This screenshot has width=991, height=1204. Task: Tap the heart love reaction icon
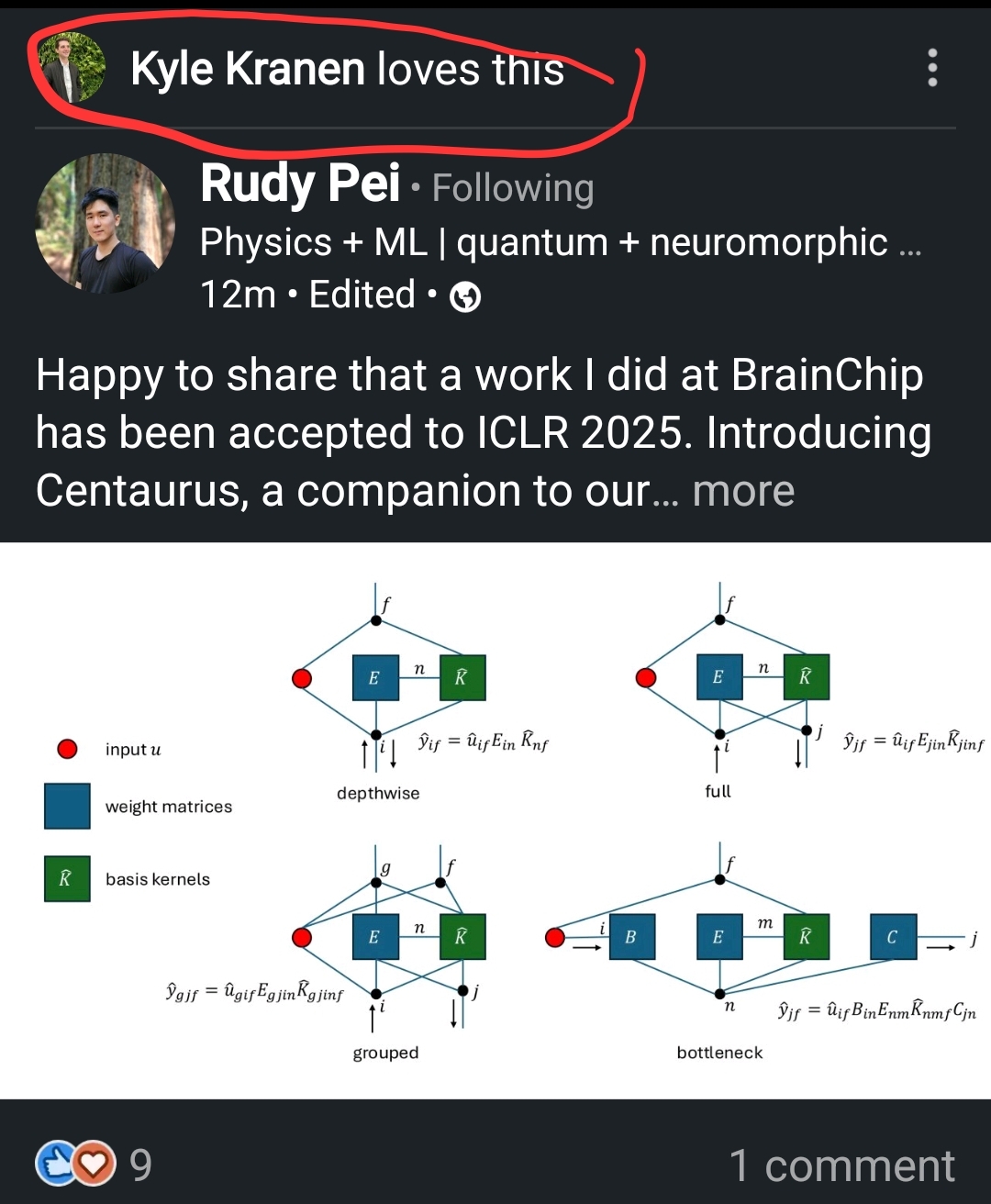click(94, 1164)
